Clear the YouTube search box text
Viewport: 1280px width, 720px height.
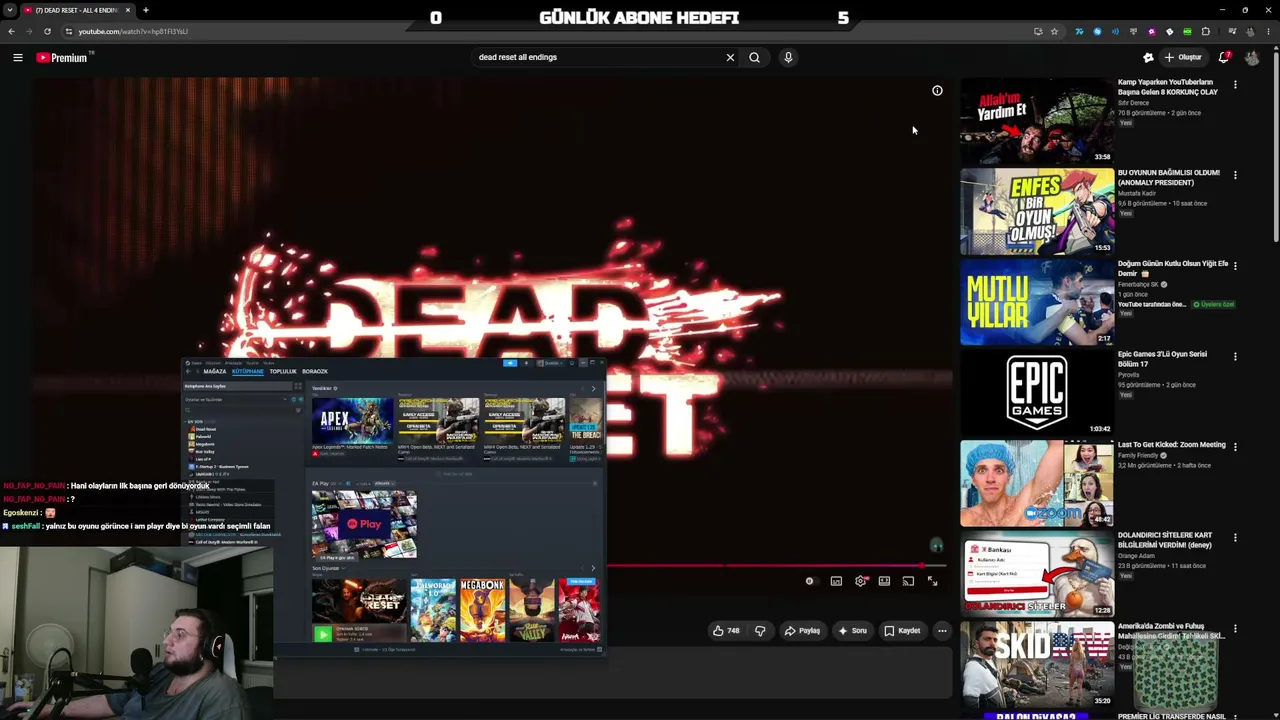click(730, 58)
